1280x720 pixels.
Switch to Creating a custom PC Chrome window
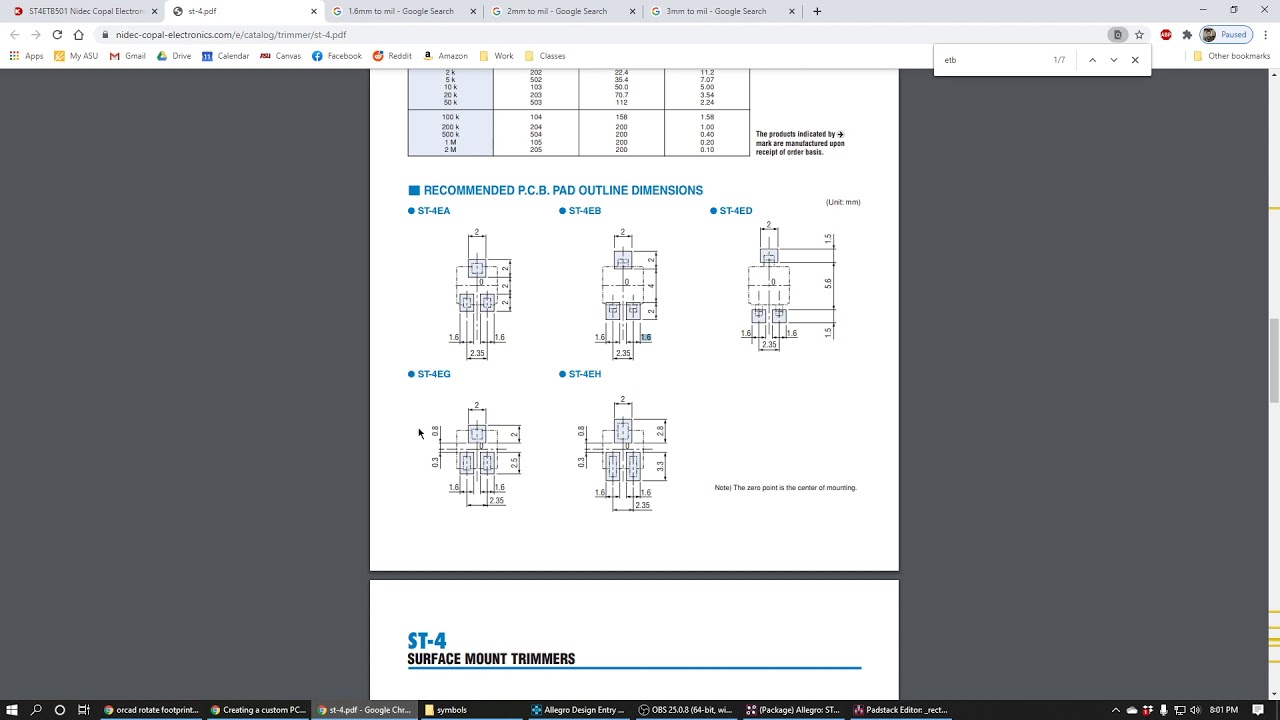click(258, 710)
